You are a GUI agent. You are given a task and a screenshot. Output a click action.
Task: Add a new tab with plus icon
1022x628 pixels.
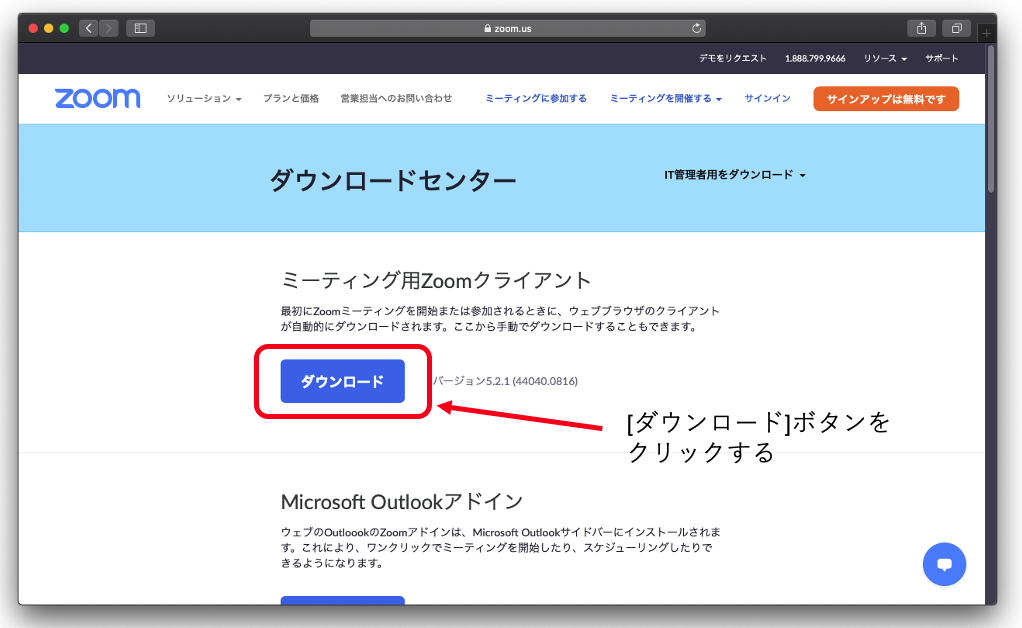[987, 33]
